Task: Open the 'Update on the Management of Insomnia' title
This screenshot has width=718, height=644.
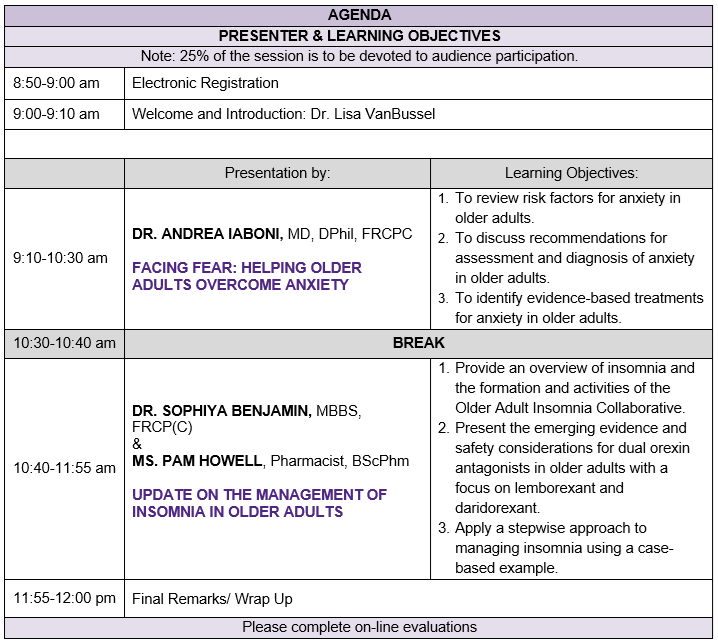Action: click(x=259, y=503)
